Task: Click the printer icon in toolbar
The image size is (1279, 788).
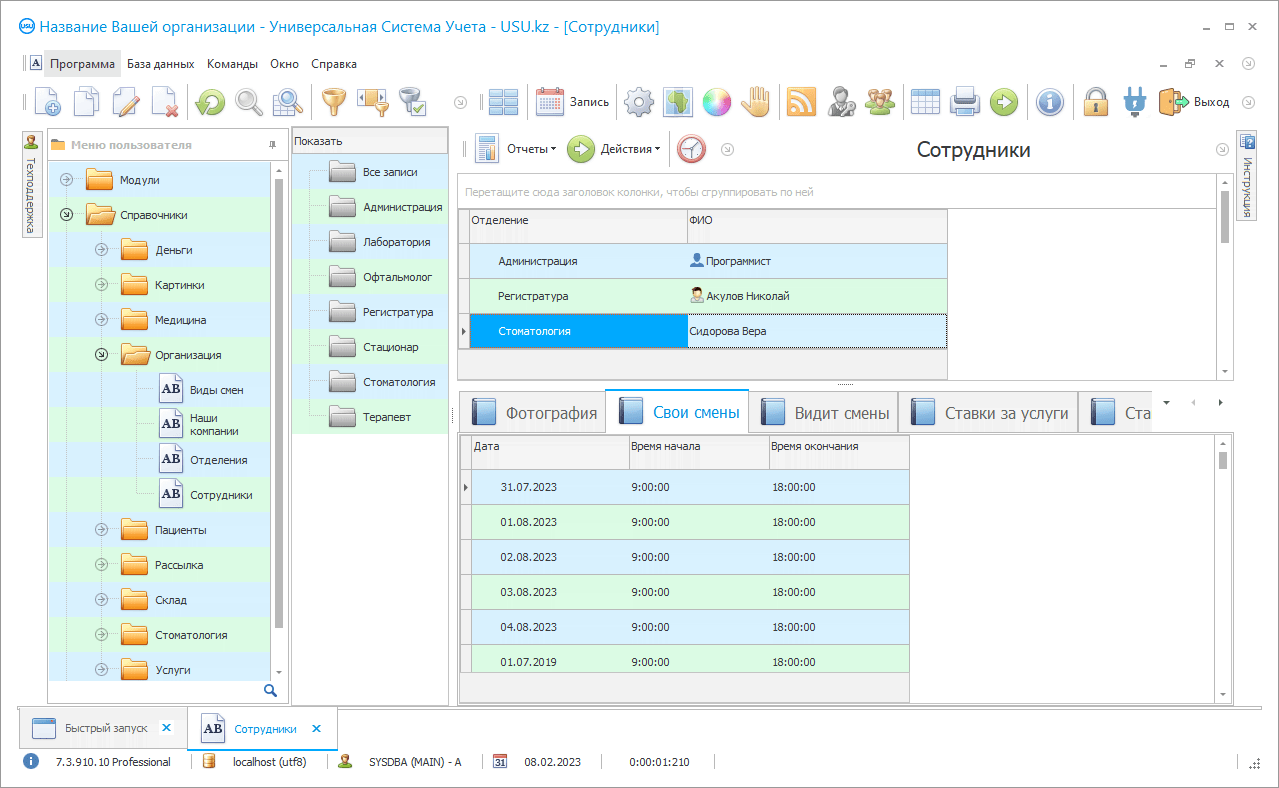Action: point(964,101)
